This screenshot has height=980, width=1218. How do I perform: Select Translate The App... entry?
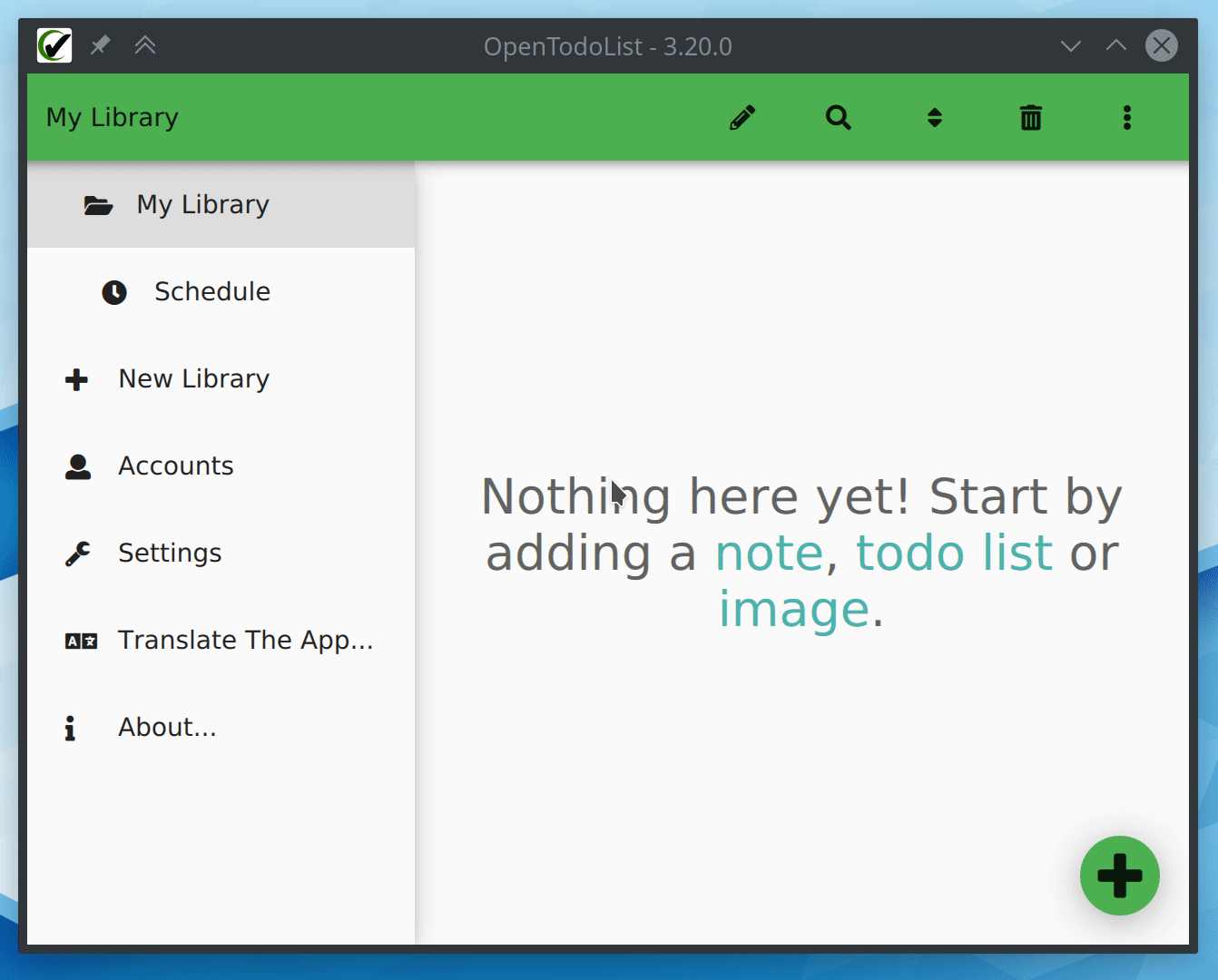221,641
